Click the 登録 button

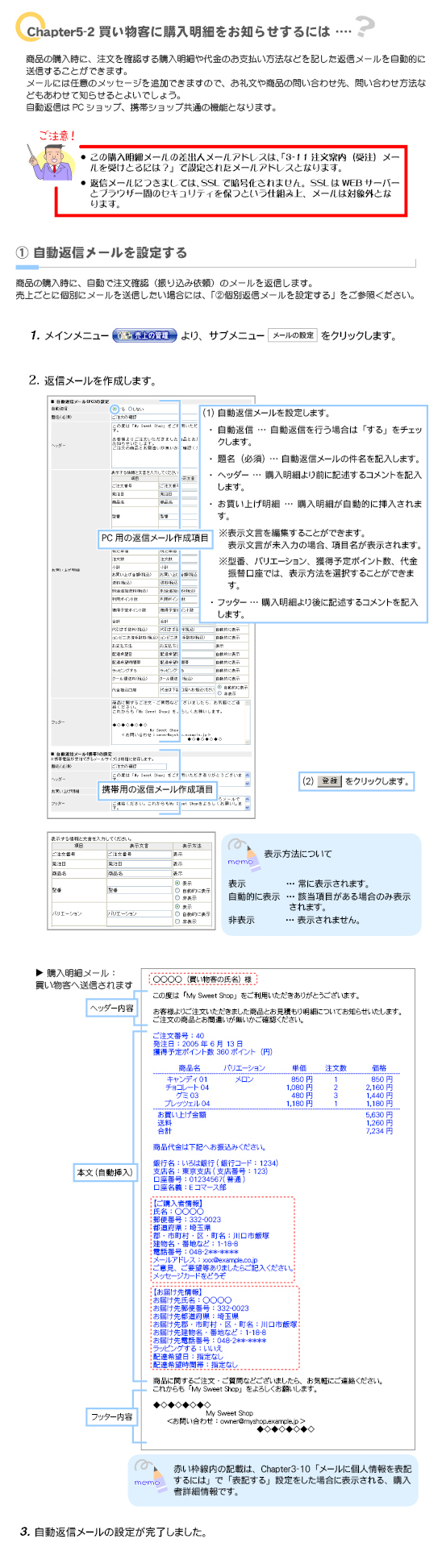coord(330,781)
